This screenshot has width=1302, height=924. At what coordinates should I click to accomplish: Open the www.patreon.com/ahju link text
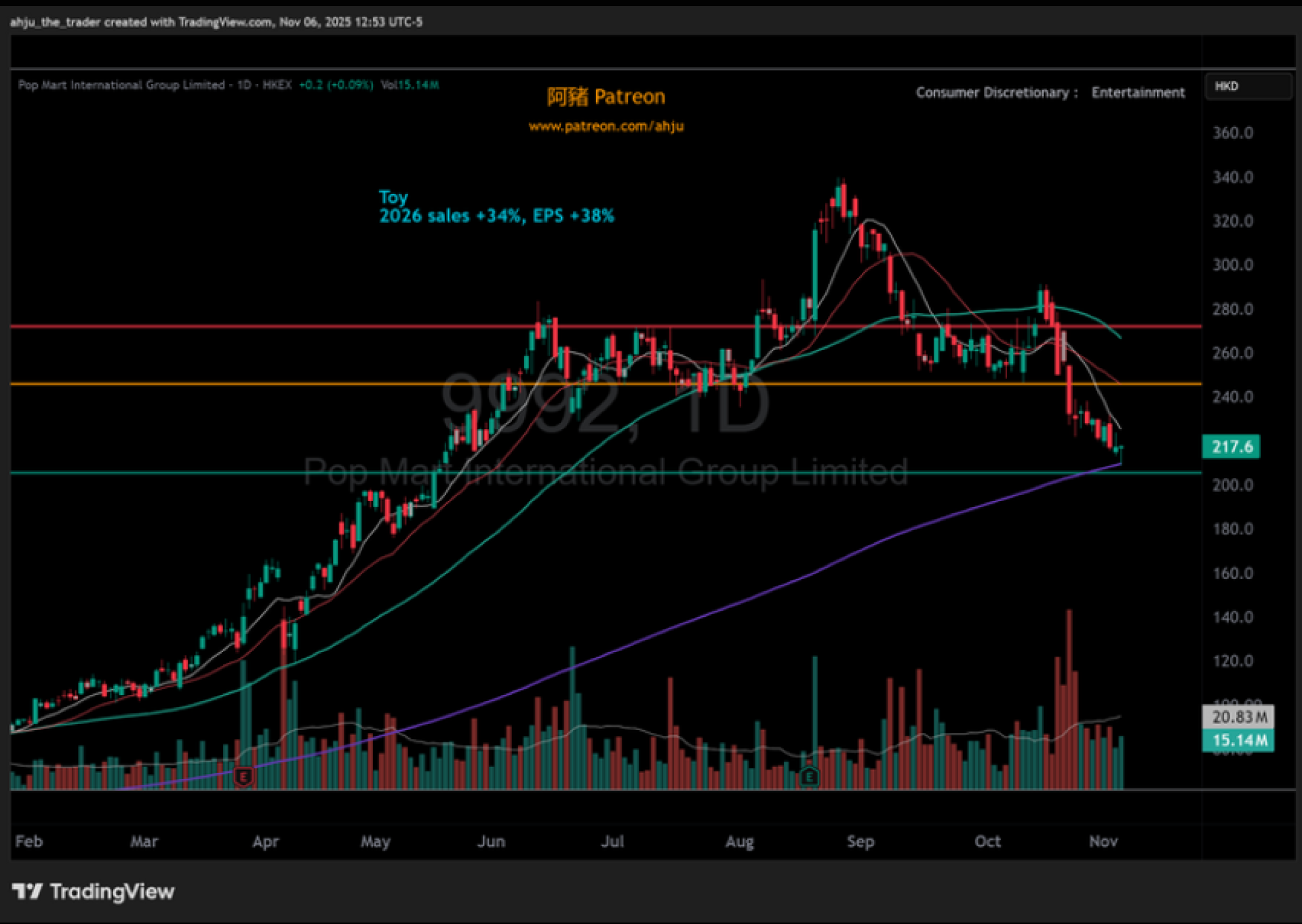(x=606, y=126)
